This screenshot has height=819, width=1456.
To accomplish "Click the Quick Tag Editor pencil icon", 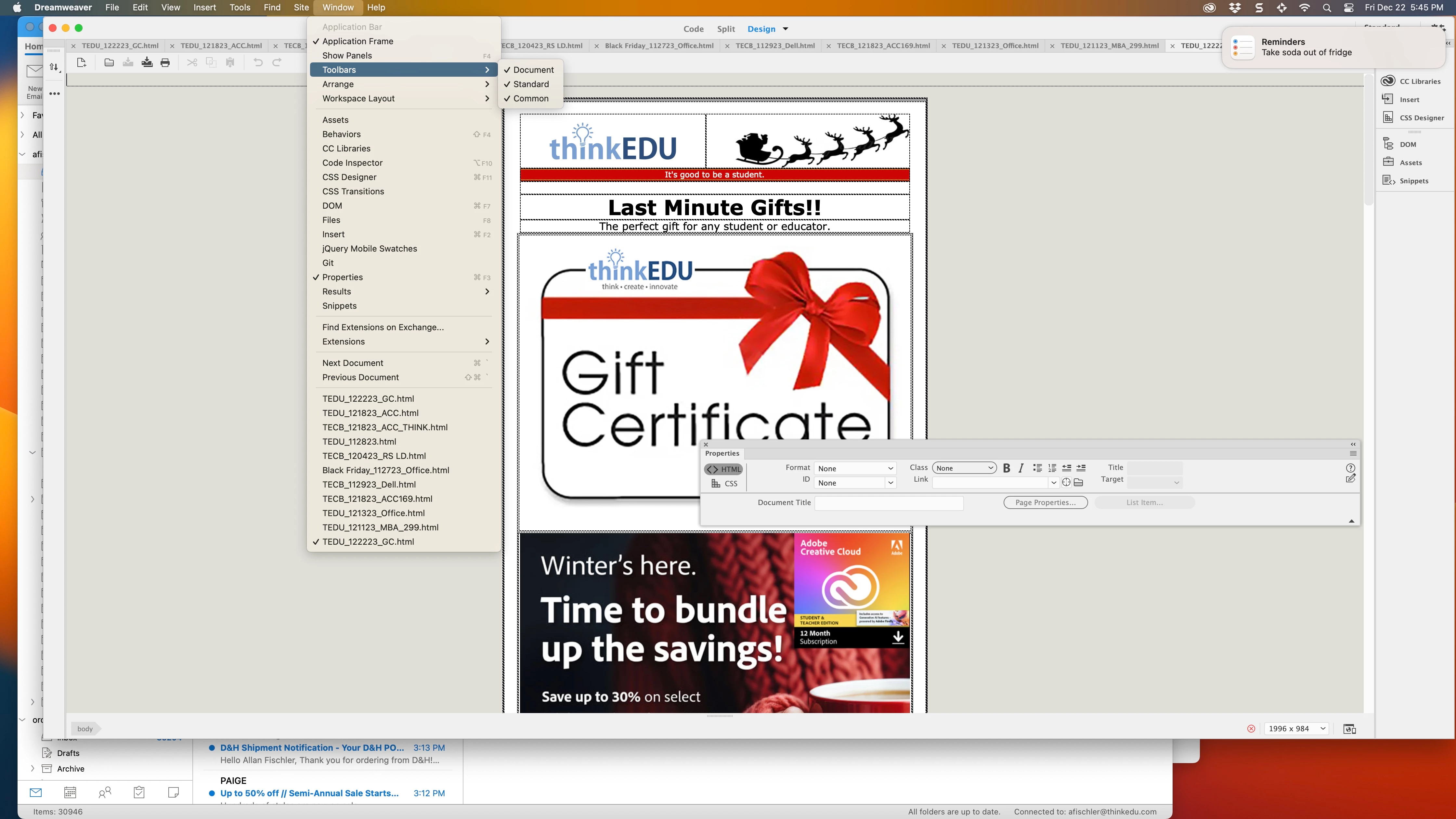I will click(1350, 479).
